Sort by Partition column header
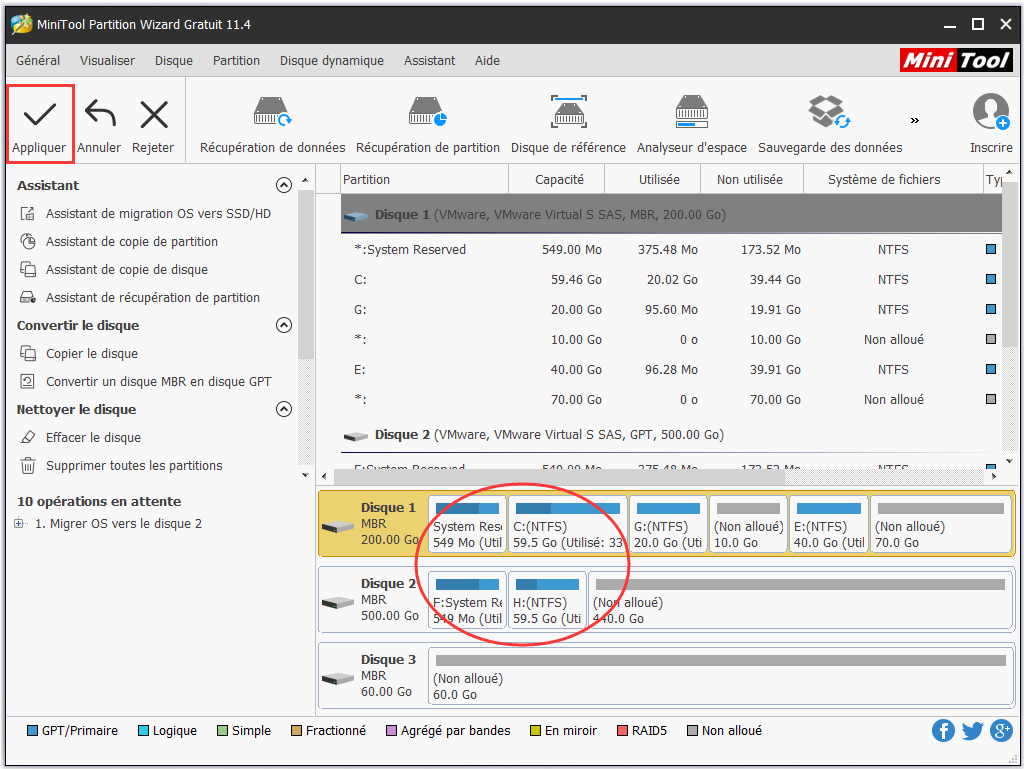The height and width of the screenshot is (769, 1024). pyautogui.click(x=425, y=180)
